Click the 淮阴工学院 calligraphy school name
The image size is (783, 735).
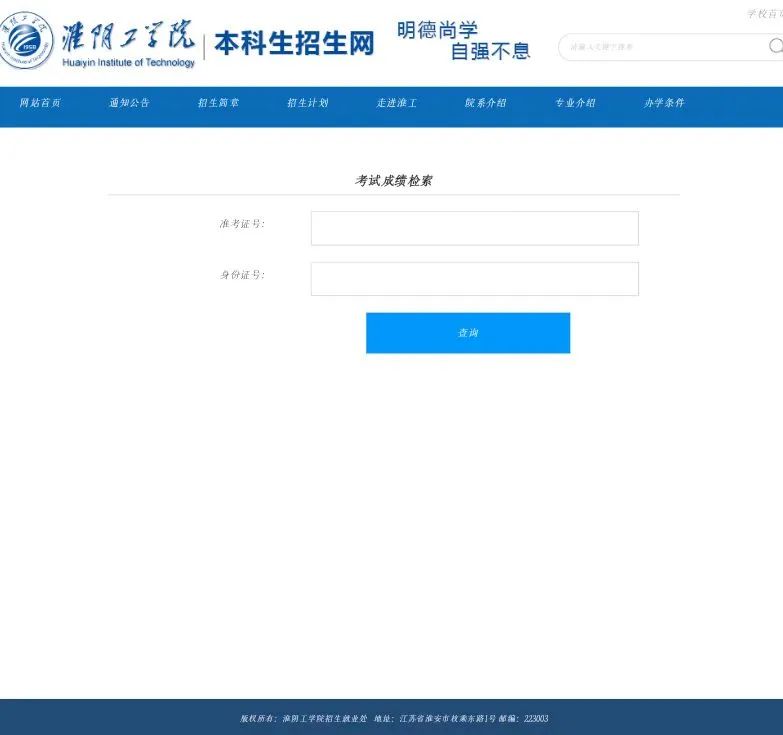[128, 36]
